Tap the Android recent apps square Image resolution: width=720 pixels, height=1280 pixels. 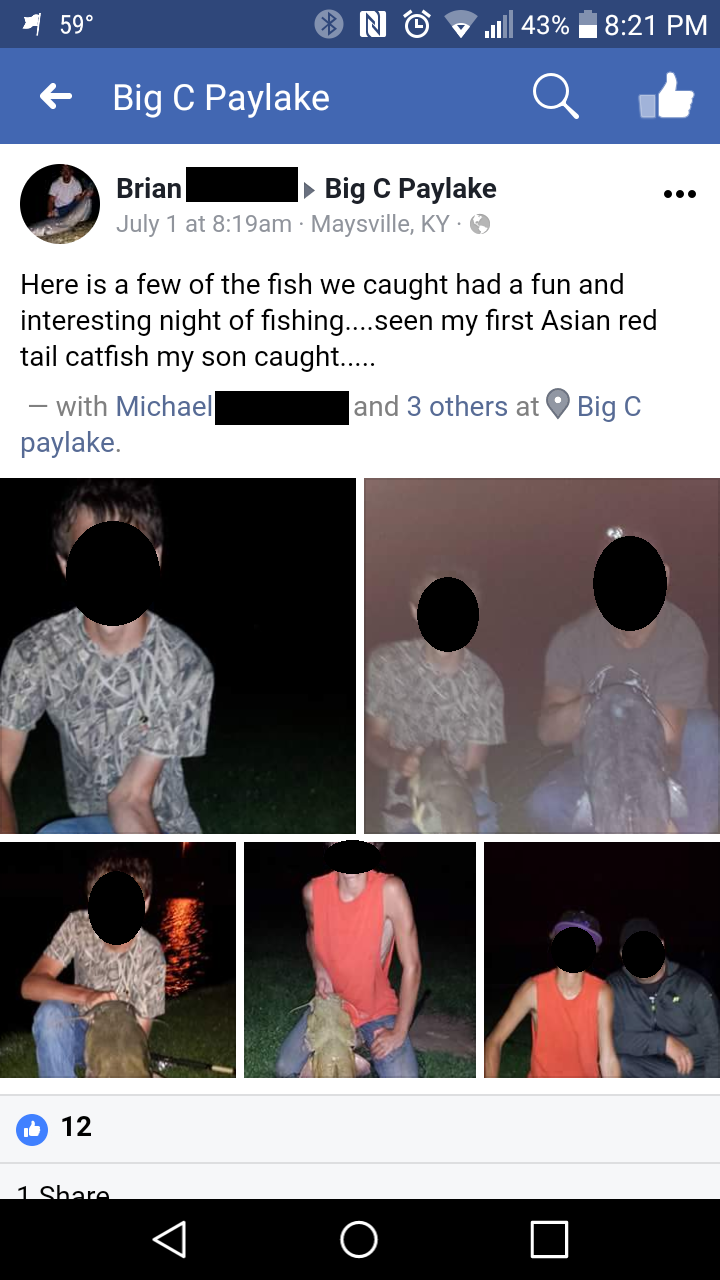[549, 1239]
